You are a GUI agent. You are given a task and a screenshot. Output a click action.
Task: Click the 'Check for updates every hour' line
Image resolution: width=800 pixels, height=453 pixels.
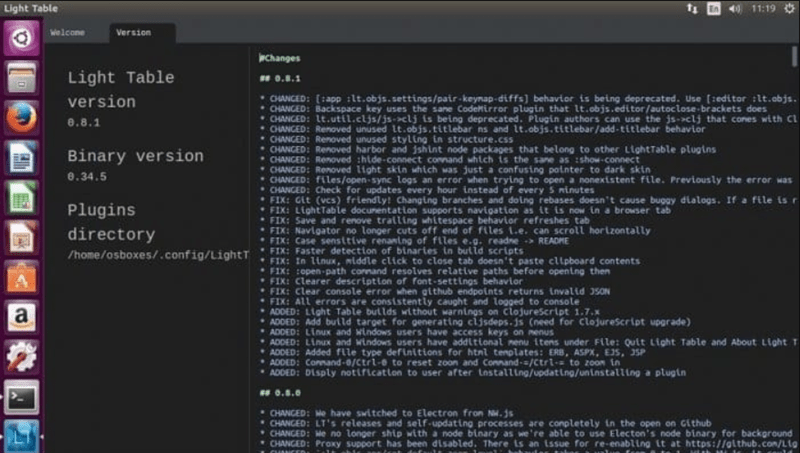427,190
